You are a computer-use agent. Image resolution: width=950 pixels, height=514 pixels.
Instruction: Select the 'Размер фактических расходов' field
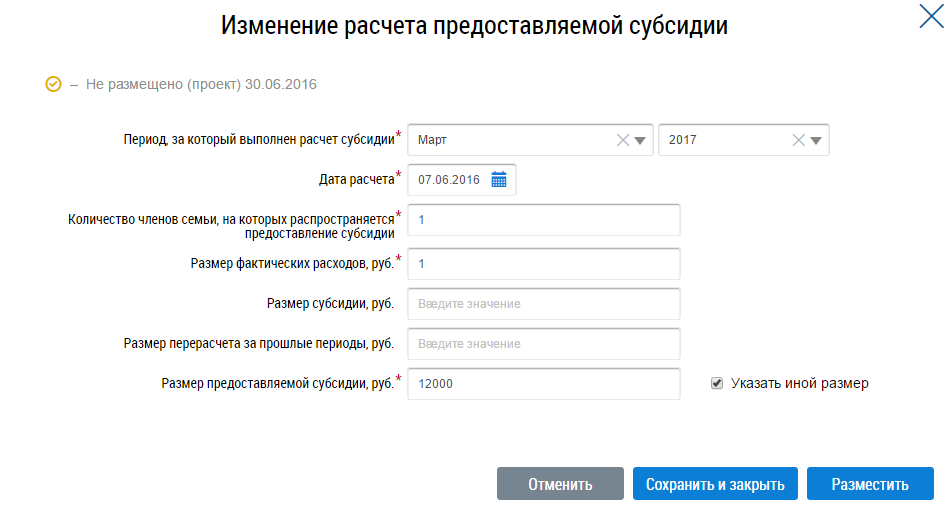544,264
